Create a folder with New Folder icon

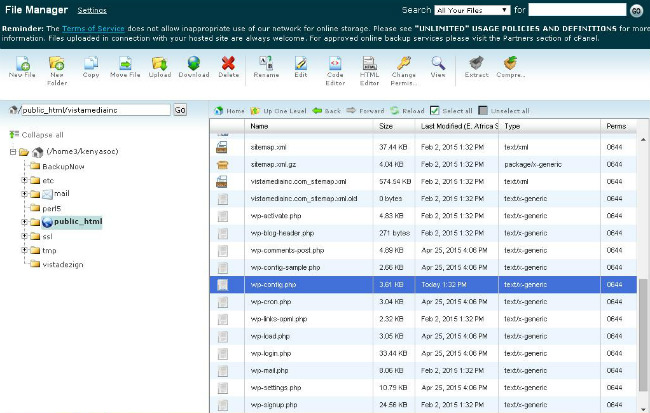coord(57,65)
